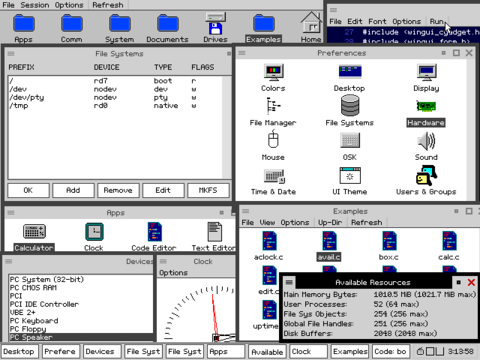
Task: Select the /dev/pty file system row
Action: 115,97
